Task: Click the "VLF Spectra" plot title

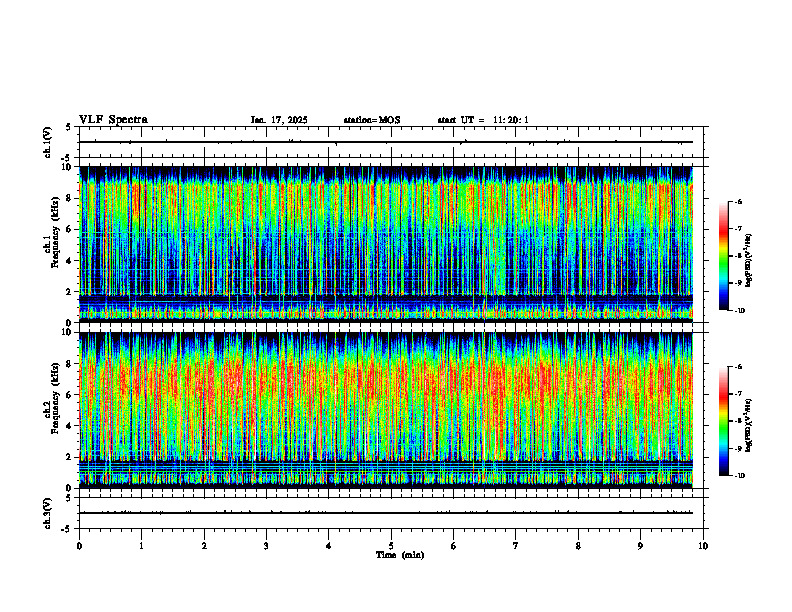Action: click(113, 120)
